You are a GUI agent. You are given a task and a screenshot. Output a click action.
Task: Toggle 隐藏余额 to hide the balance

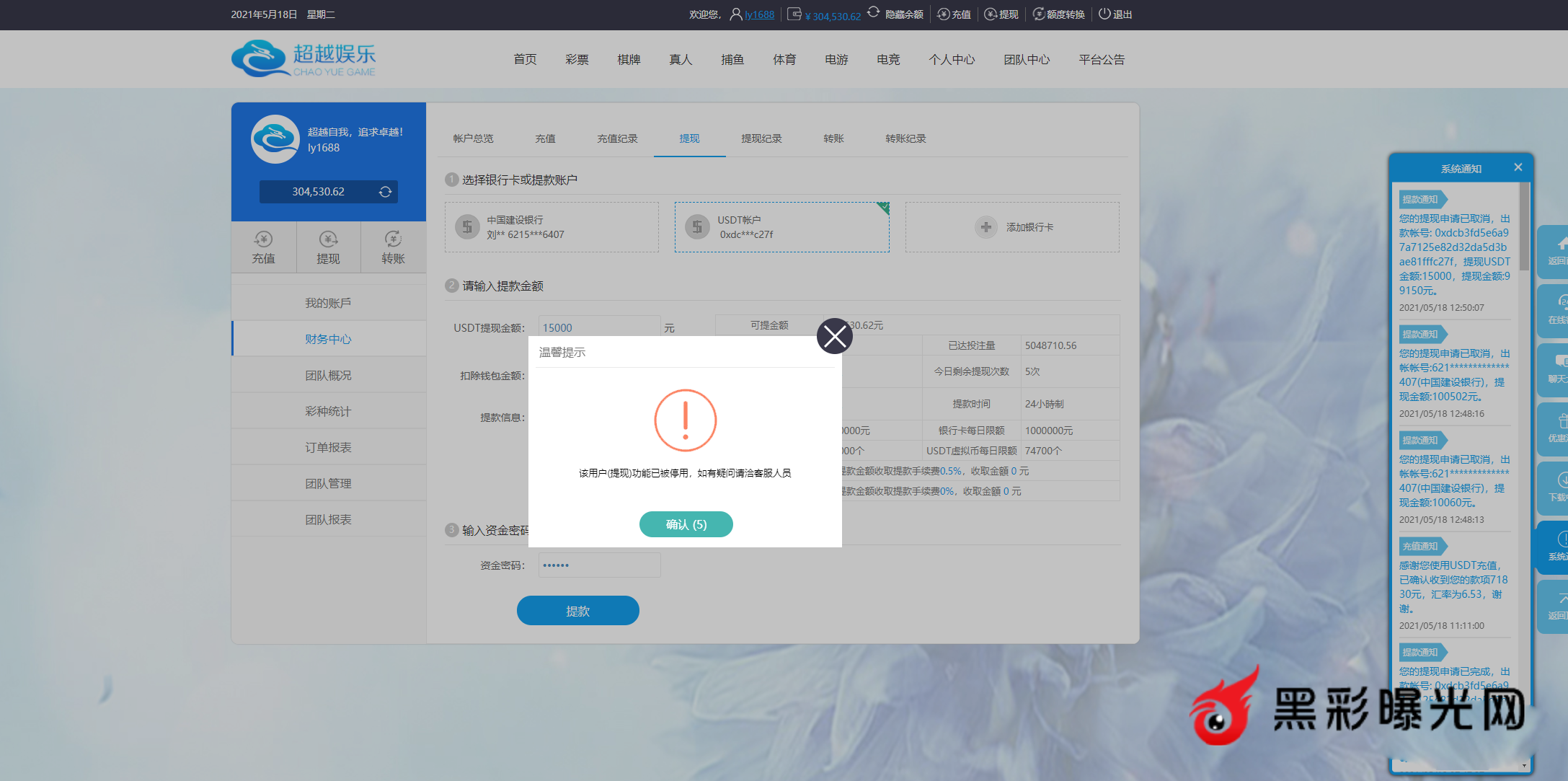pos(904,14)
